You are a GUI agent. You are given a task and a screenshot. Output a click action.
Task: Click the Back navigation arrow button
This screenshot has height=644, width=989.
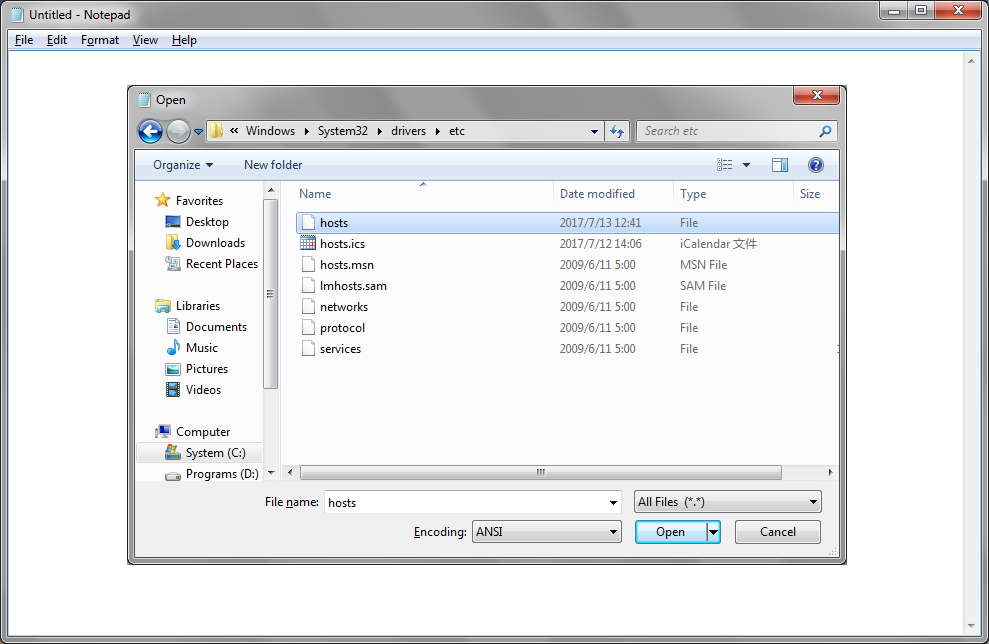click(150, 131)
